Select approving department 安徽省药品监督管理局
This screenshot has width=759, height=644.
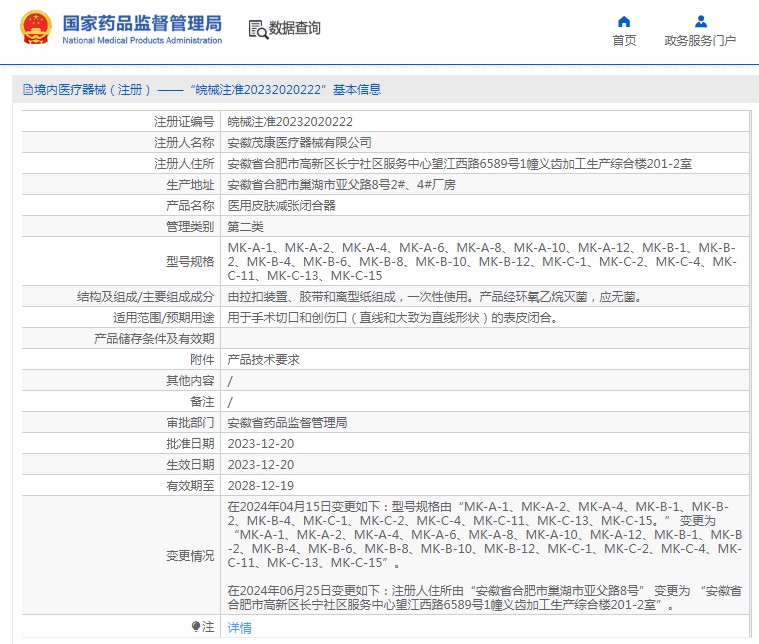point(287,422)
